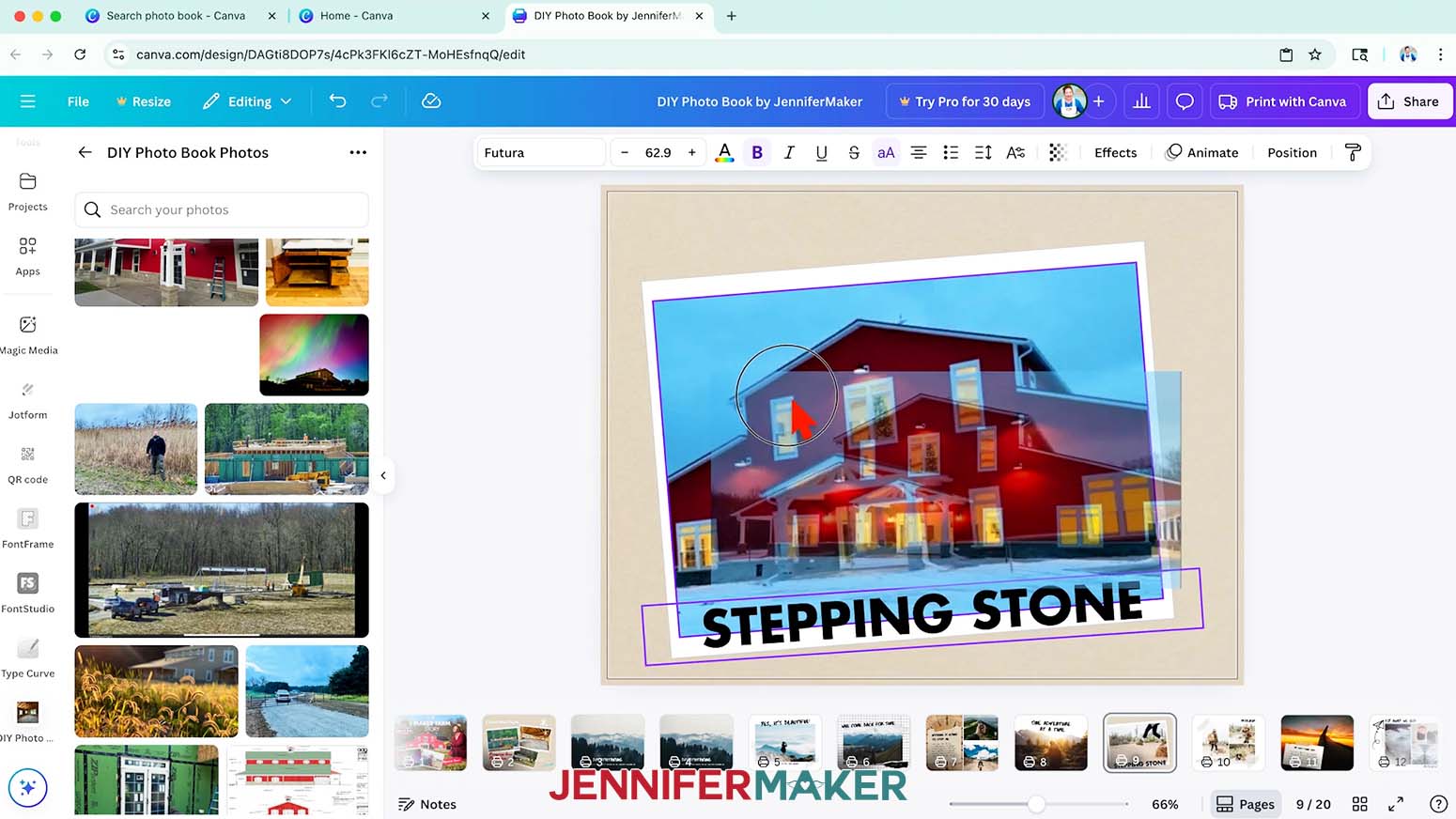
Task: Go back from DIY Photo Book Photos
Action: [85, 152]
